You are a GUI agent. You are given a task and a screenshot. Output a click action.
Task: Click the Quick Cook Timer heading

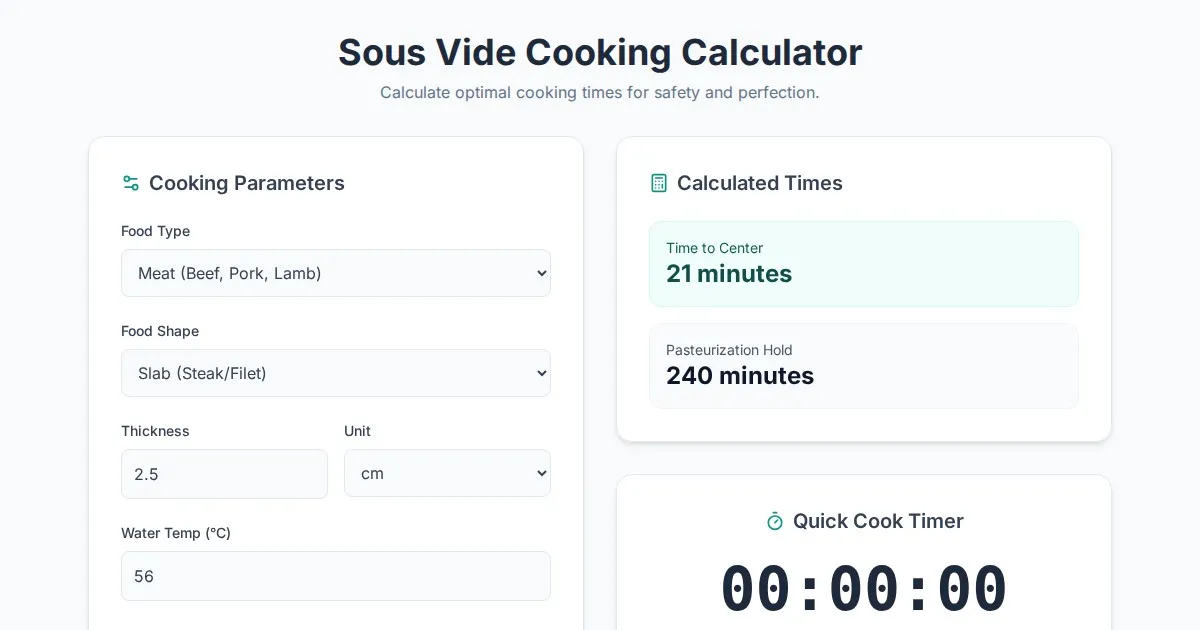pyautogui.click(x=878, y=521)
